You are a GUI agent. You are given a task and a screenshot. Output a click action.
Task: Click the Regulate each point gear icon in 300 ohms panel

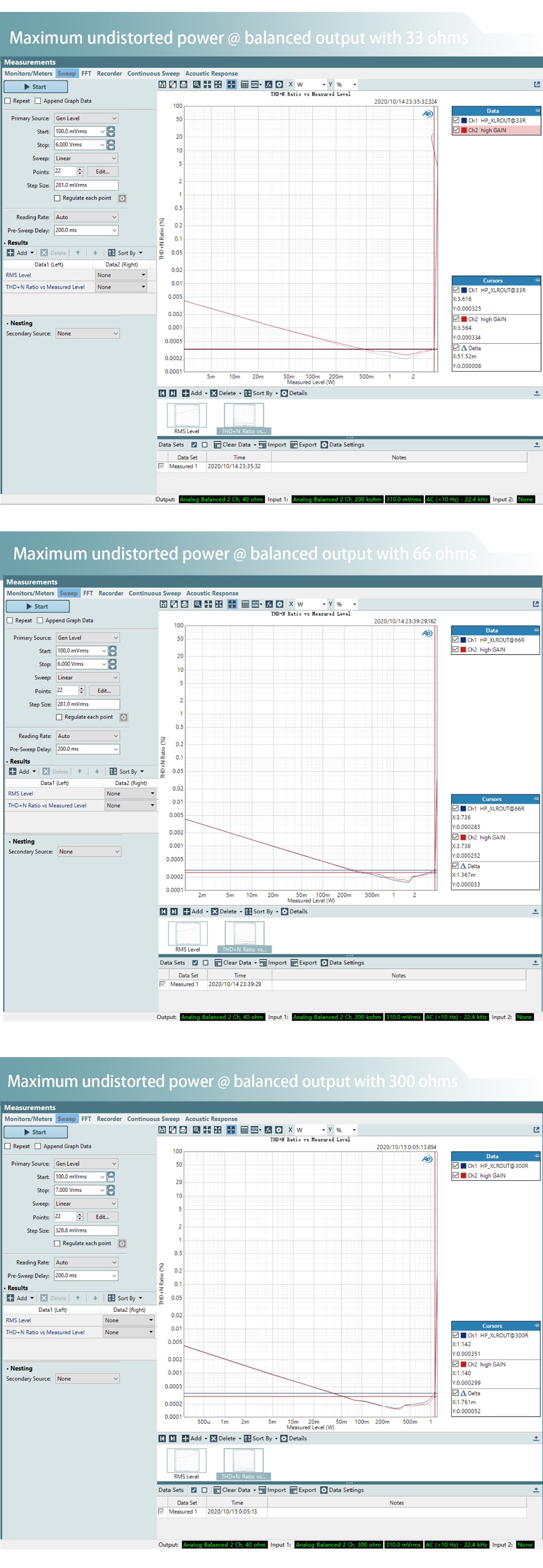pyautogui.click(x=122, y=1243)
